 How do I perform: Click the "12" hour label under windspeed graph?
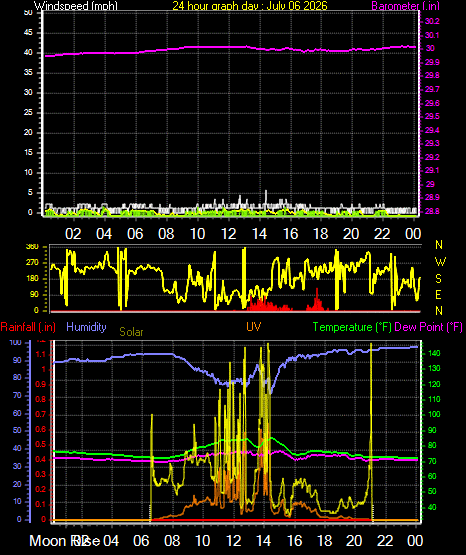[228, 234]
